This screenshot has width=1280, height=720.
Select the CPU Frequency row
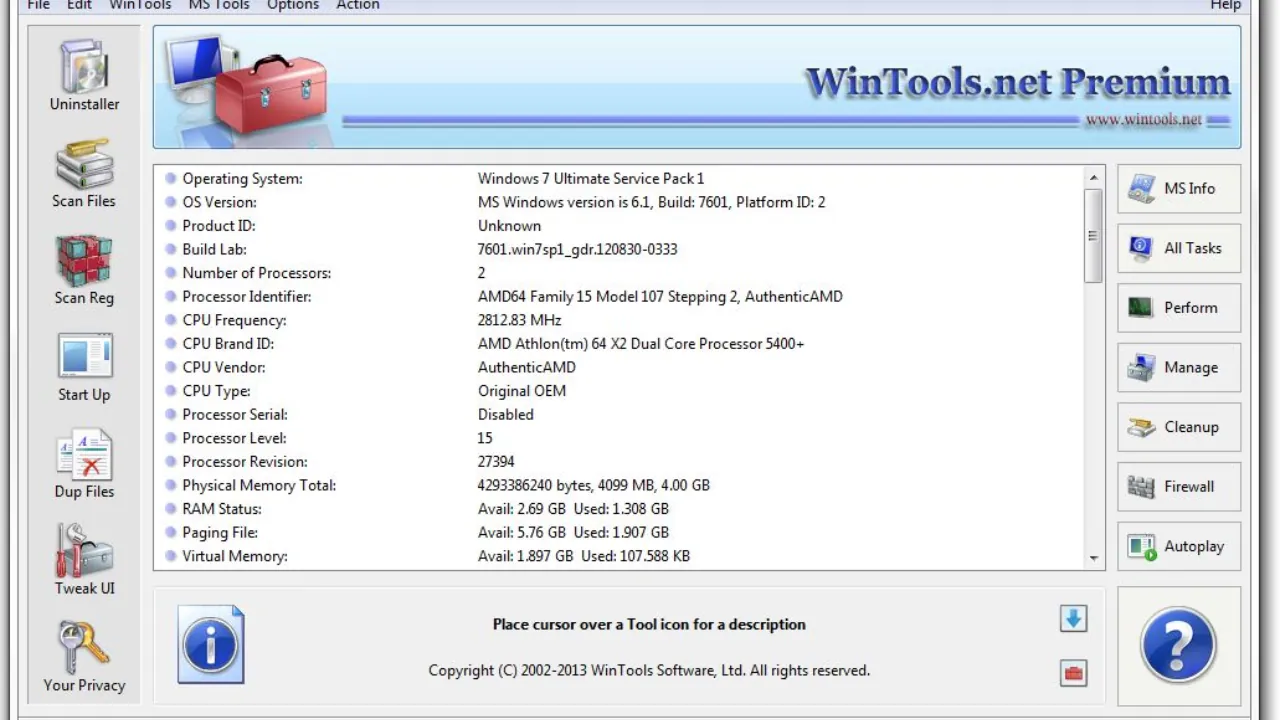point(620,321)
